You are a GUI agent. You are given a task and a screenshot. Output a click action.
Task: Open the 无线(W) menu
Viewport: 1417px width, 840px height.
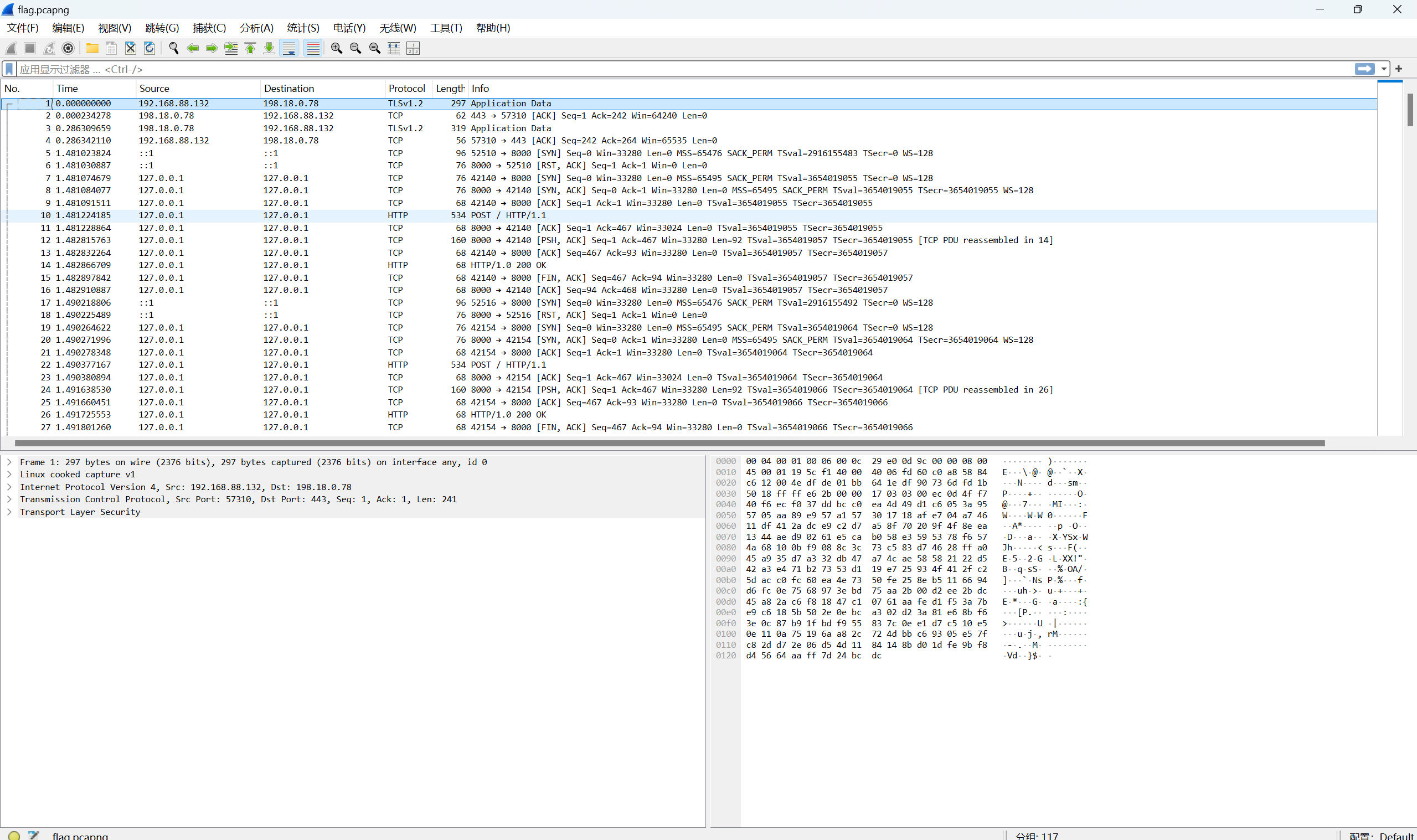[398, 28]
